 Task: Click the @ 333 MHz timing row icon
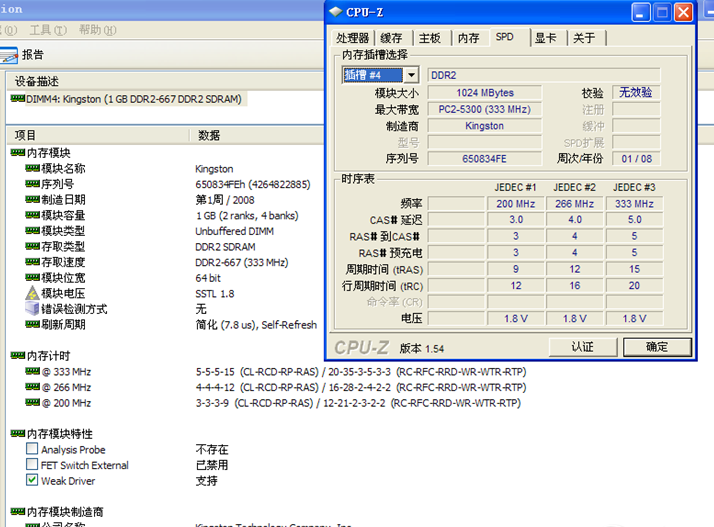(33, 371)
